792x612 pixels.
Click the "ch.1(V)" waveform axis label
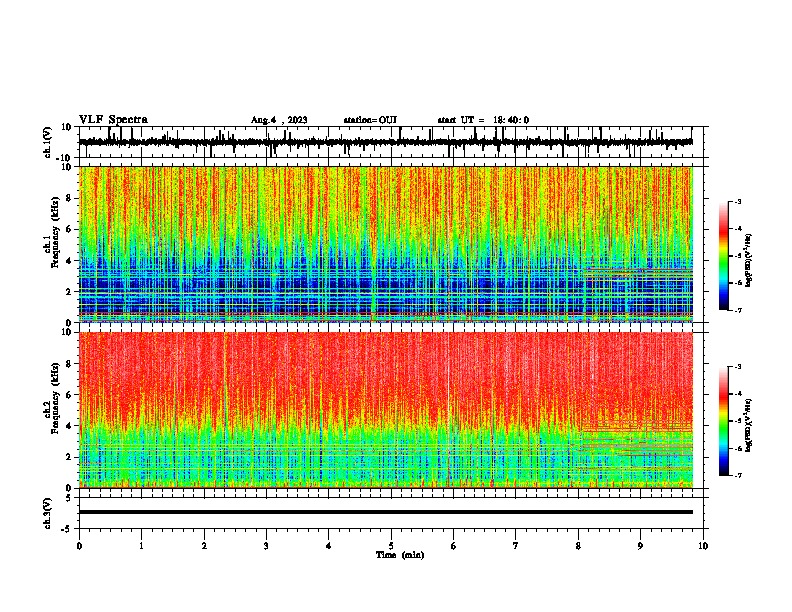click(48, 142)
